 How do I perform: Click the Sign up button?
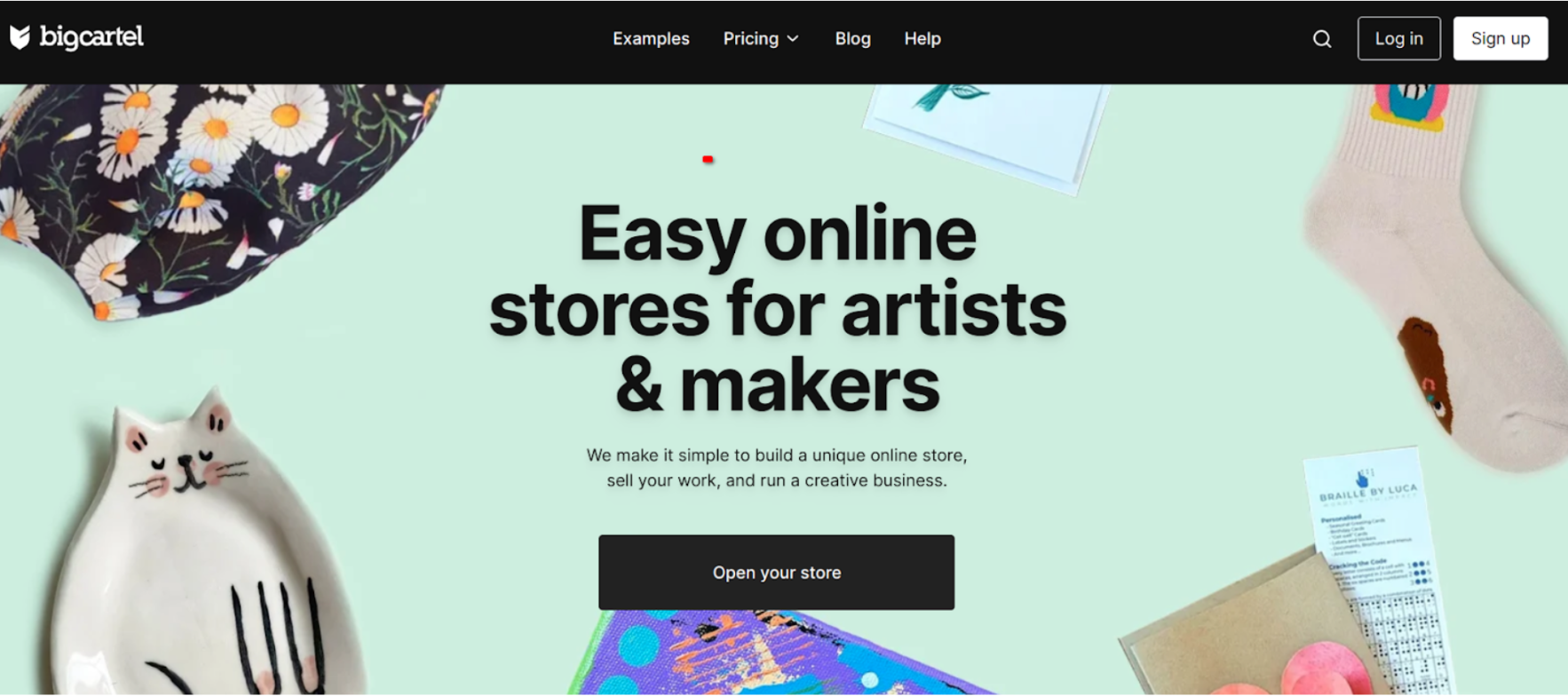pyautogui.click(x=1500, y=38)
